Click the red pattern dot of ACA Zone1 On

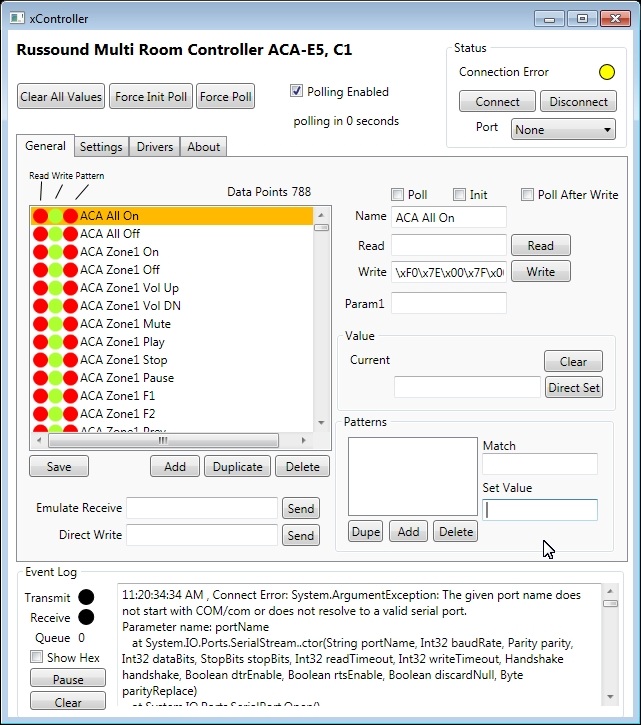70,252
